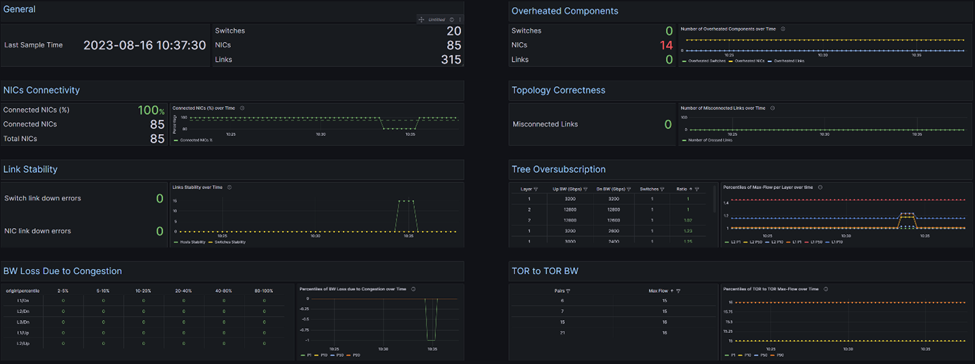
Task: Open Connected NICs (%) over Time panel title menu
Action: tap(203, 108)
